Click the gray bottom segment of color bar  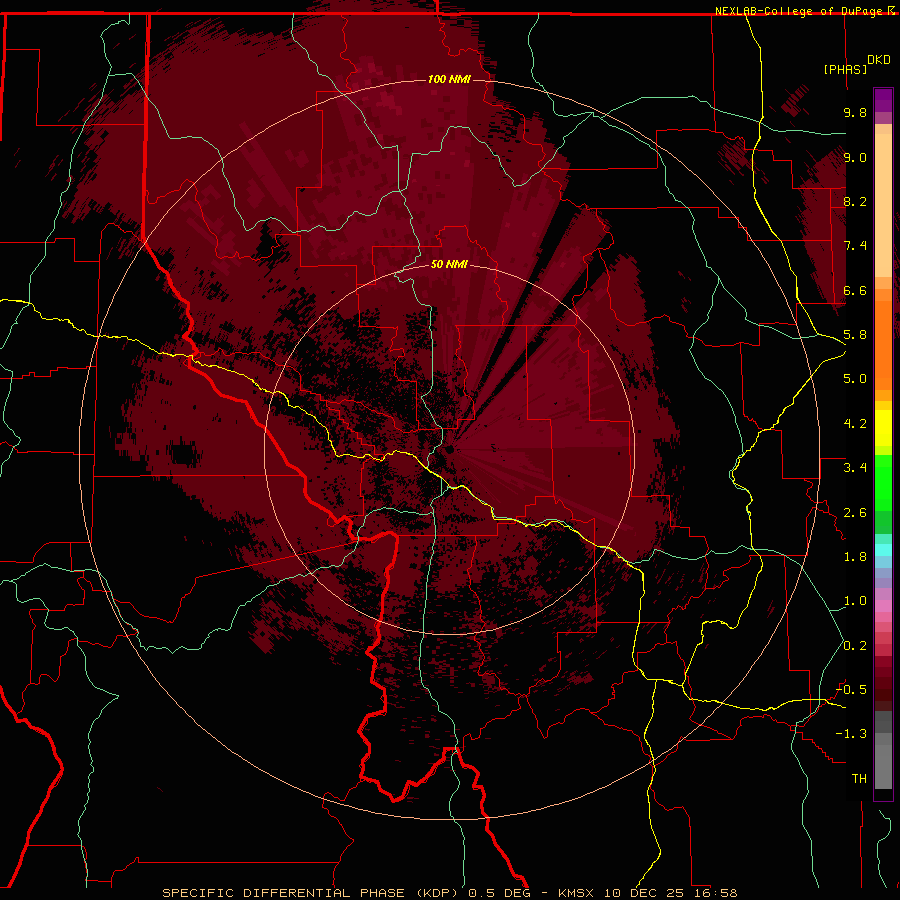[x=883, y=763]
